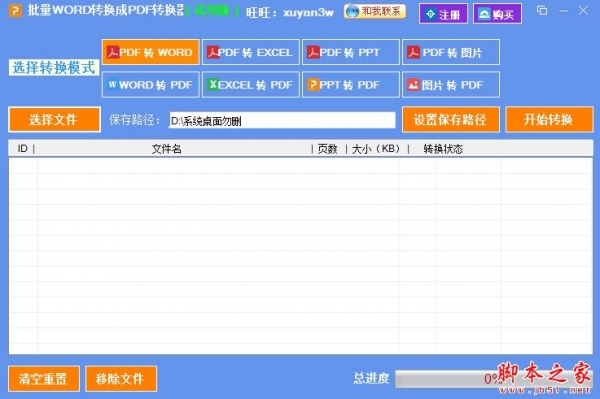Open the 注册 registration button

point(443,14)
